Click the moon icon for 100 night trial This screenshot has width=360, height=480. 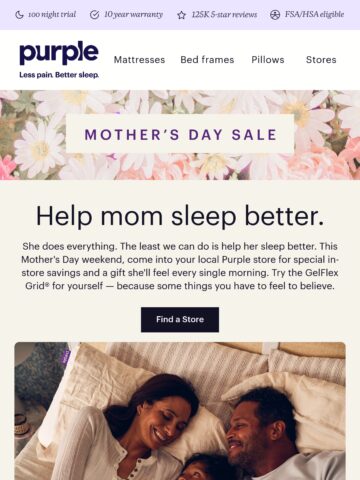[x=20, y=15]
